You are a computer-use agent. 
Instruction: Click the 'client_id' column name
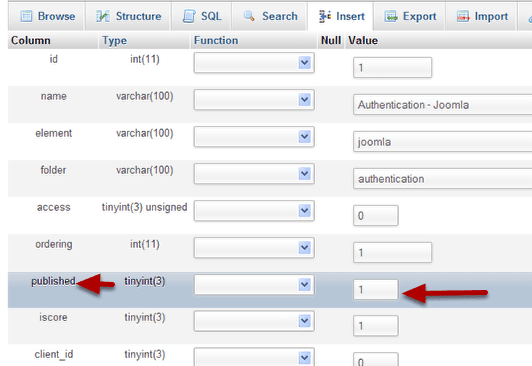click(54, 355)
